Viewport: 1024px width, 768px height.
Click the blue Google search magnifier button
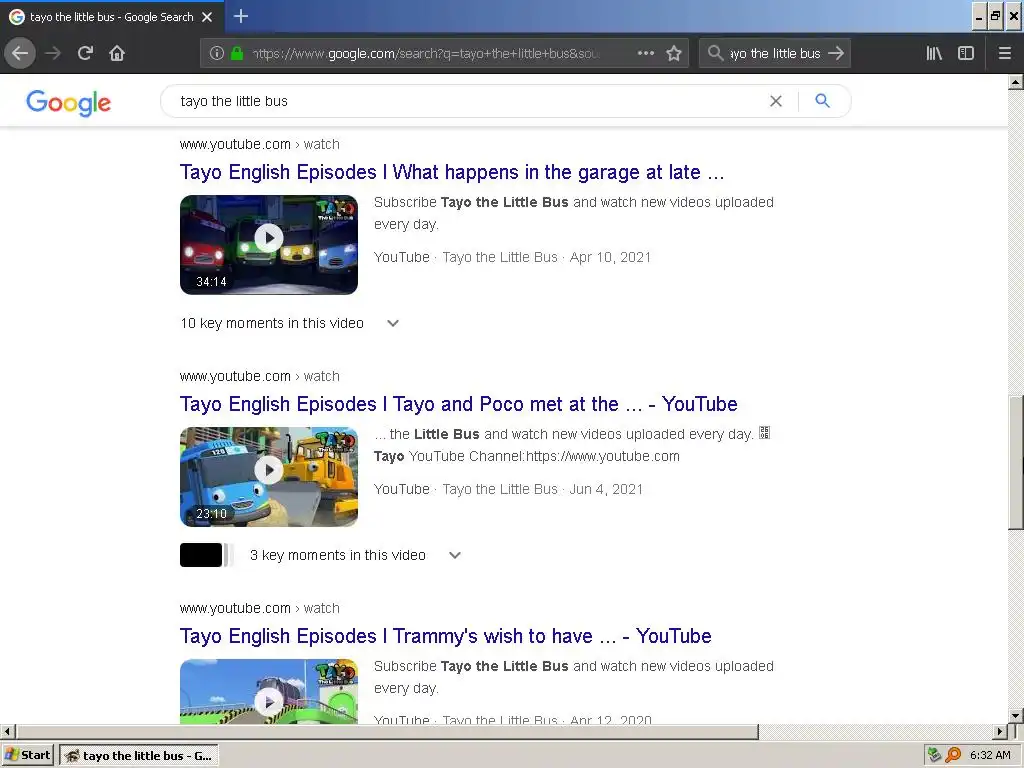tap(823, 101)
